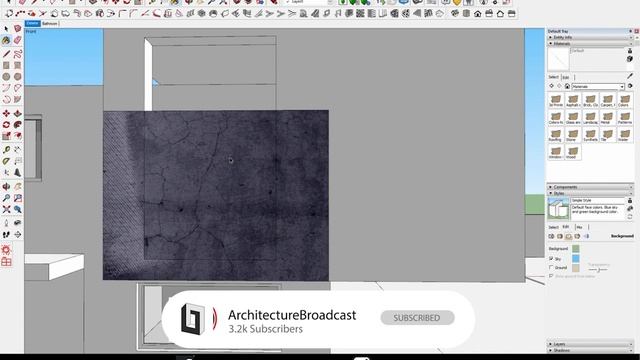Click the SUBSCRIBED button

click(417, 318)
